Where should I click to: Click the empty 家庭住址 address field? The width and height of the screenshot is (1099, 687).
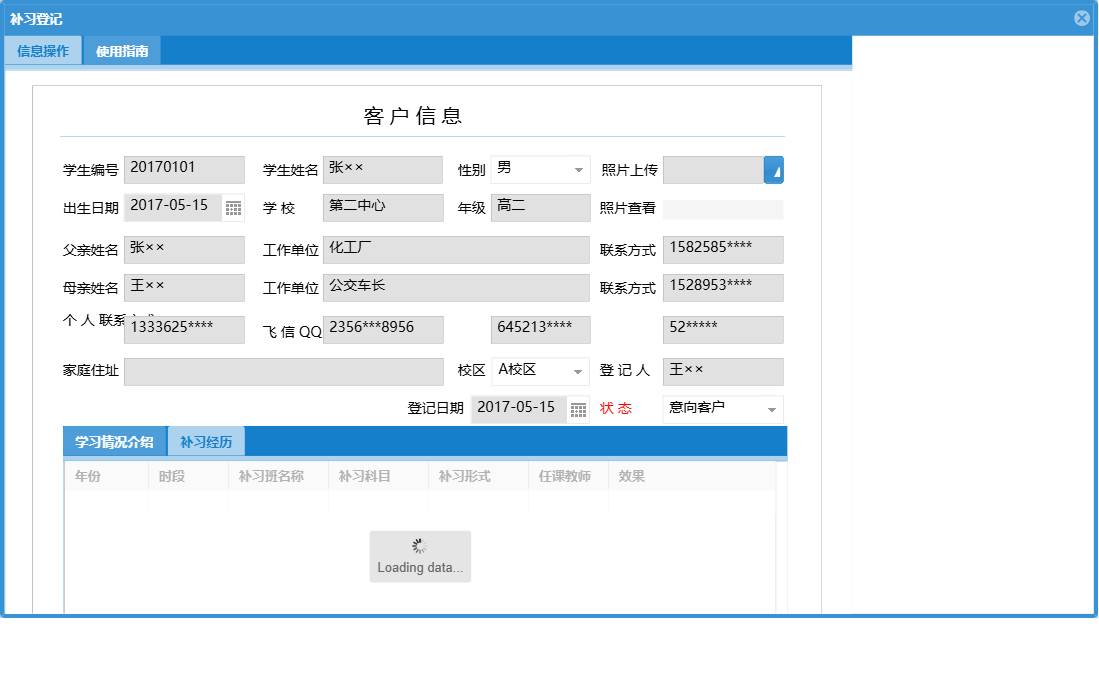coord(284,371)
